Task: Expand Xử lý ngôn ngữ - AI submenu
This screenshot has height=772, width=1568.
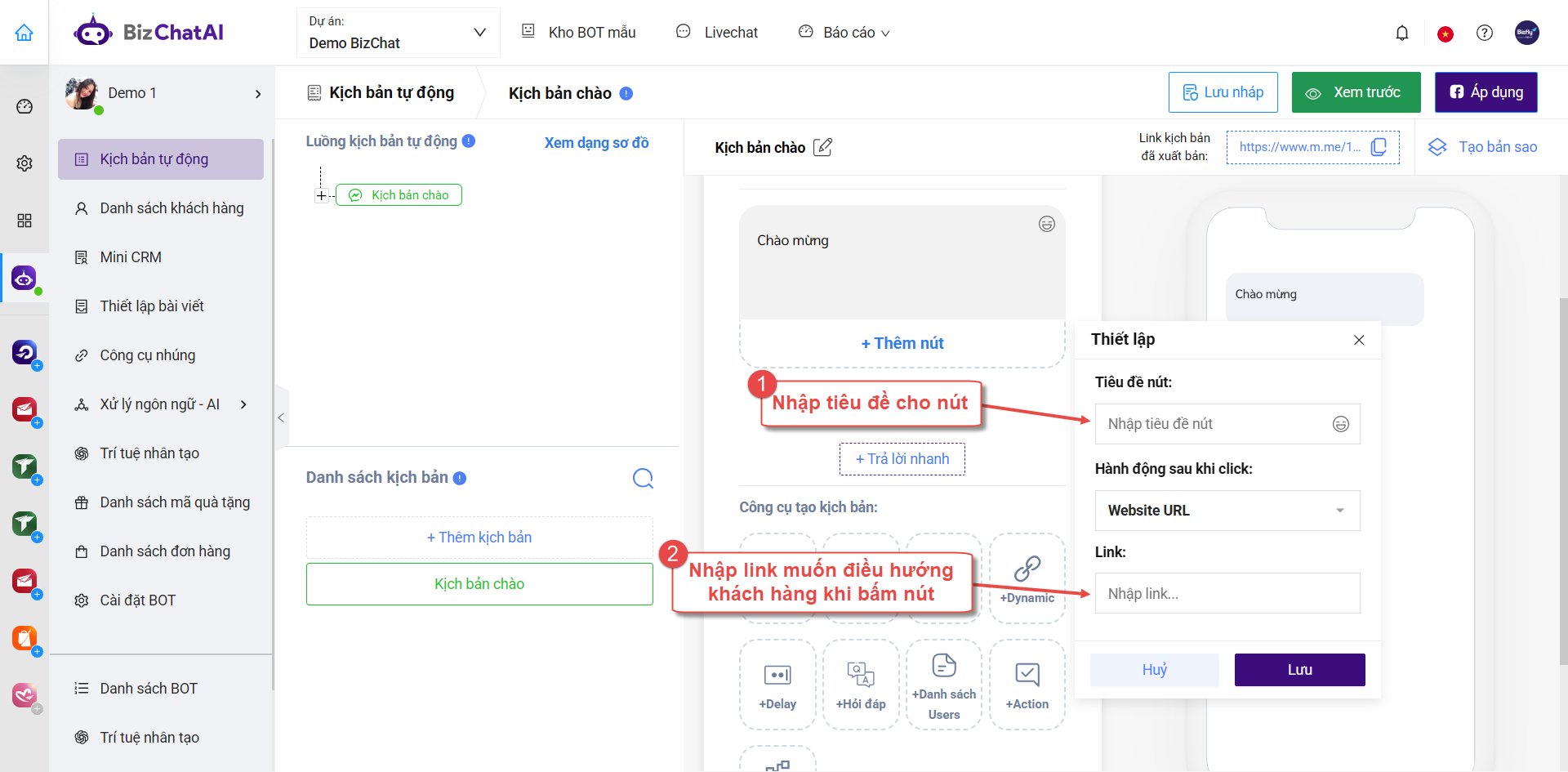Action: [243, 404]
